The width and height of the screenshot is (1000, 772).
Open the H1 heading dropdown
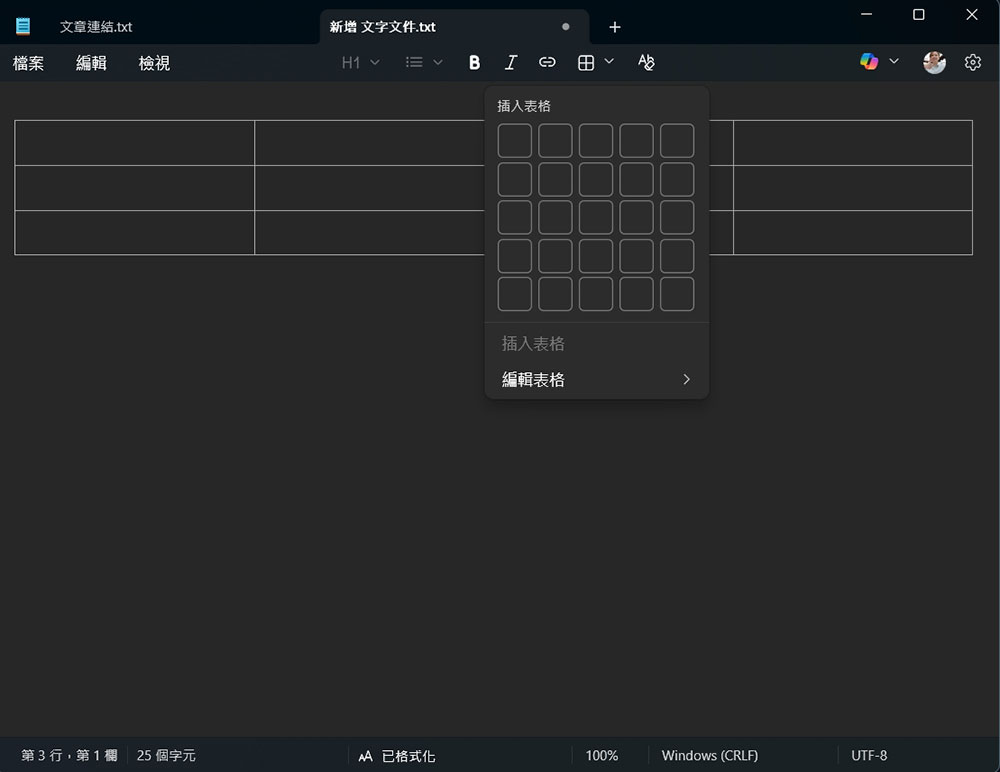click(x=360, y=62)
